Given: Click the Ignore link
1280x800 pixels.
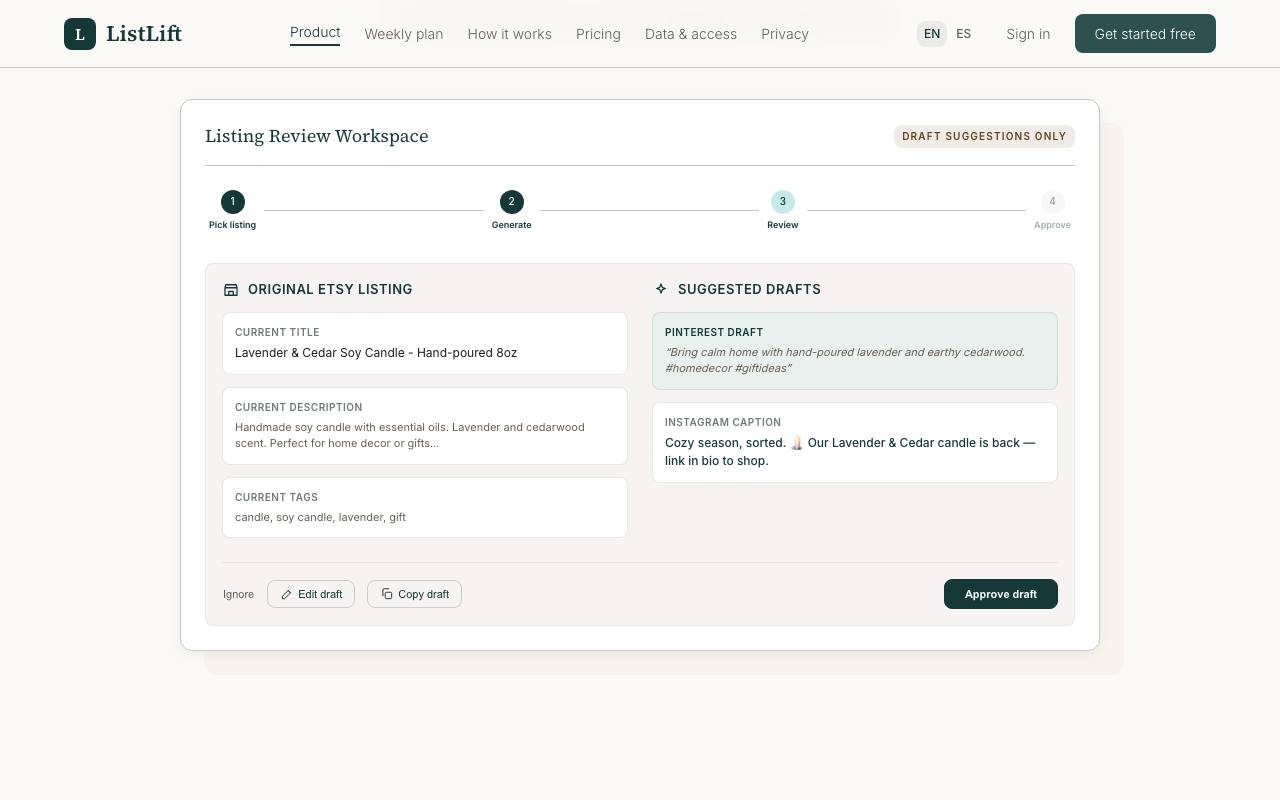Looking at the screenshot, I should point(238,594).
